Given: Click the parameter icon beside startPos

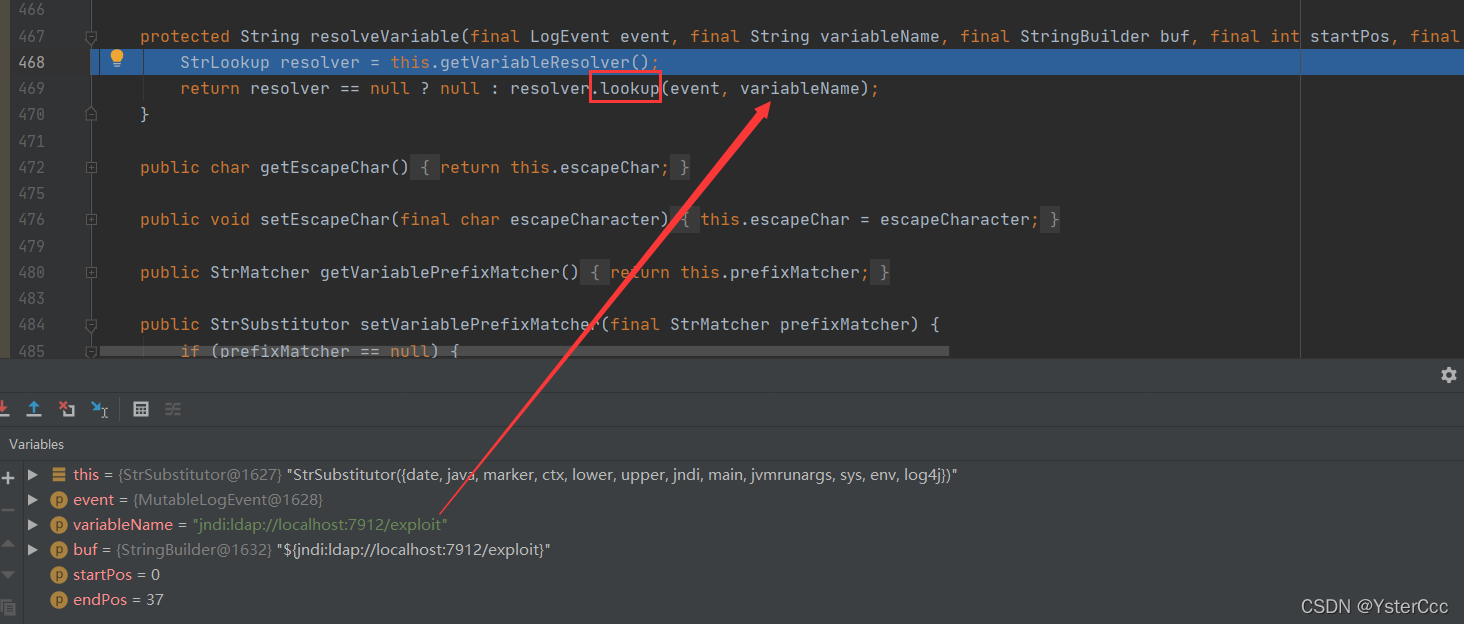Looking at the screenshot, I should [x=59, y=575].
